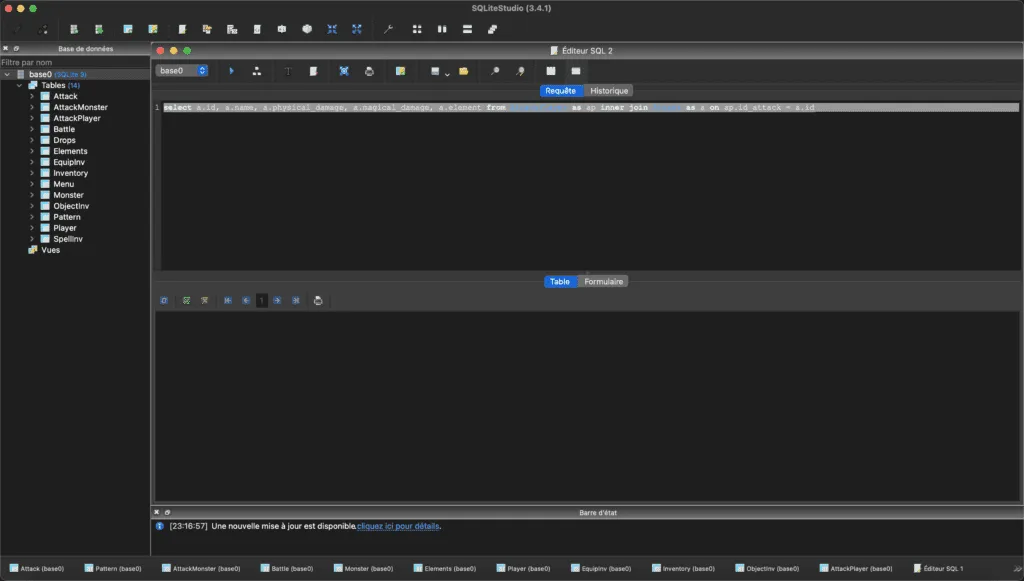Select the EquipInv table in tree

pos(69,162)
